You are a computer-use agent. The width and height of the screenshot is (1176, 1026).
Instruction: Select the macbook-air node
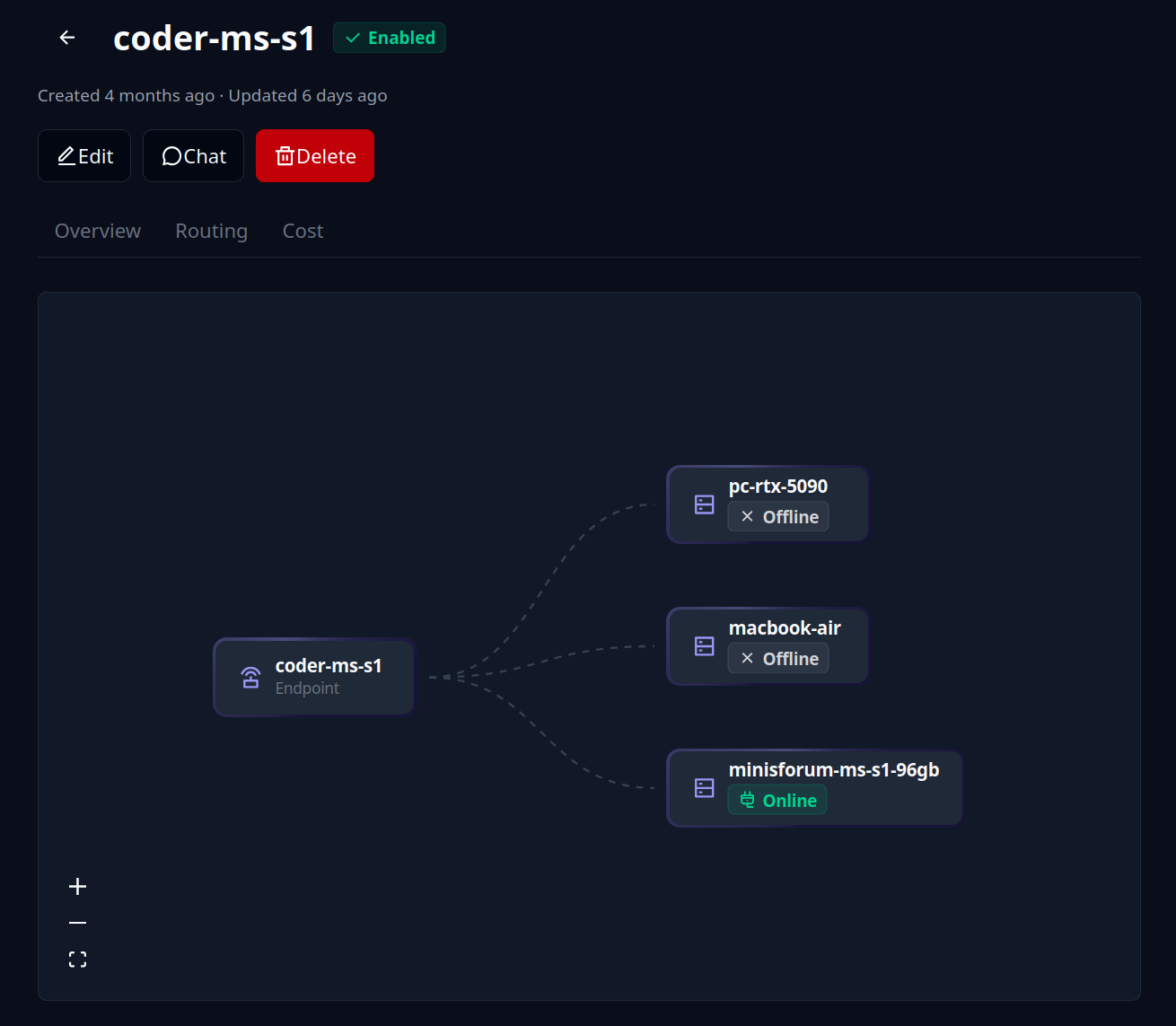[x=768, y=645]
